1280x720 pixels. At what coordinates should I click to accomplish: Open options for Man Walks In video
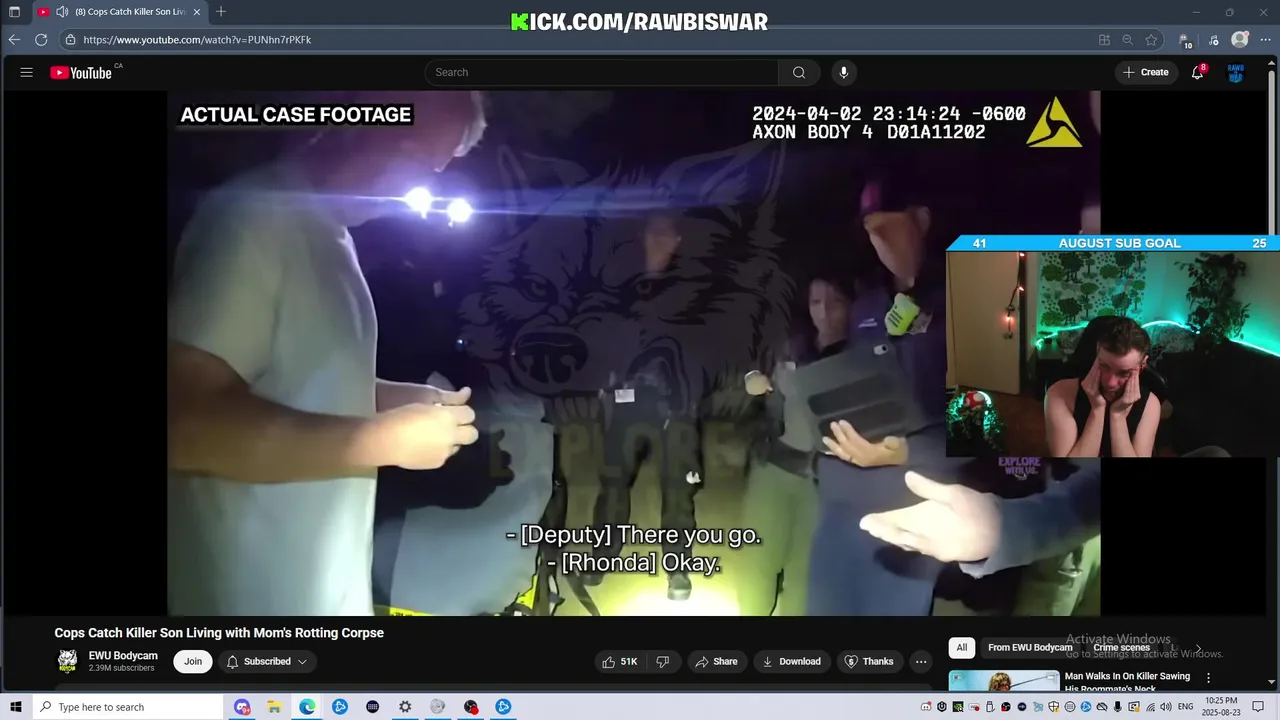[1208, 677]
